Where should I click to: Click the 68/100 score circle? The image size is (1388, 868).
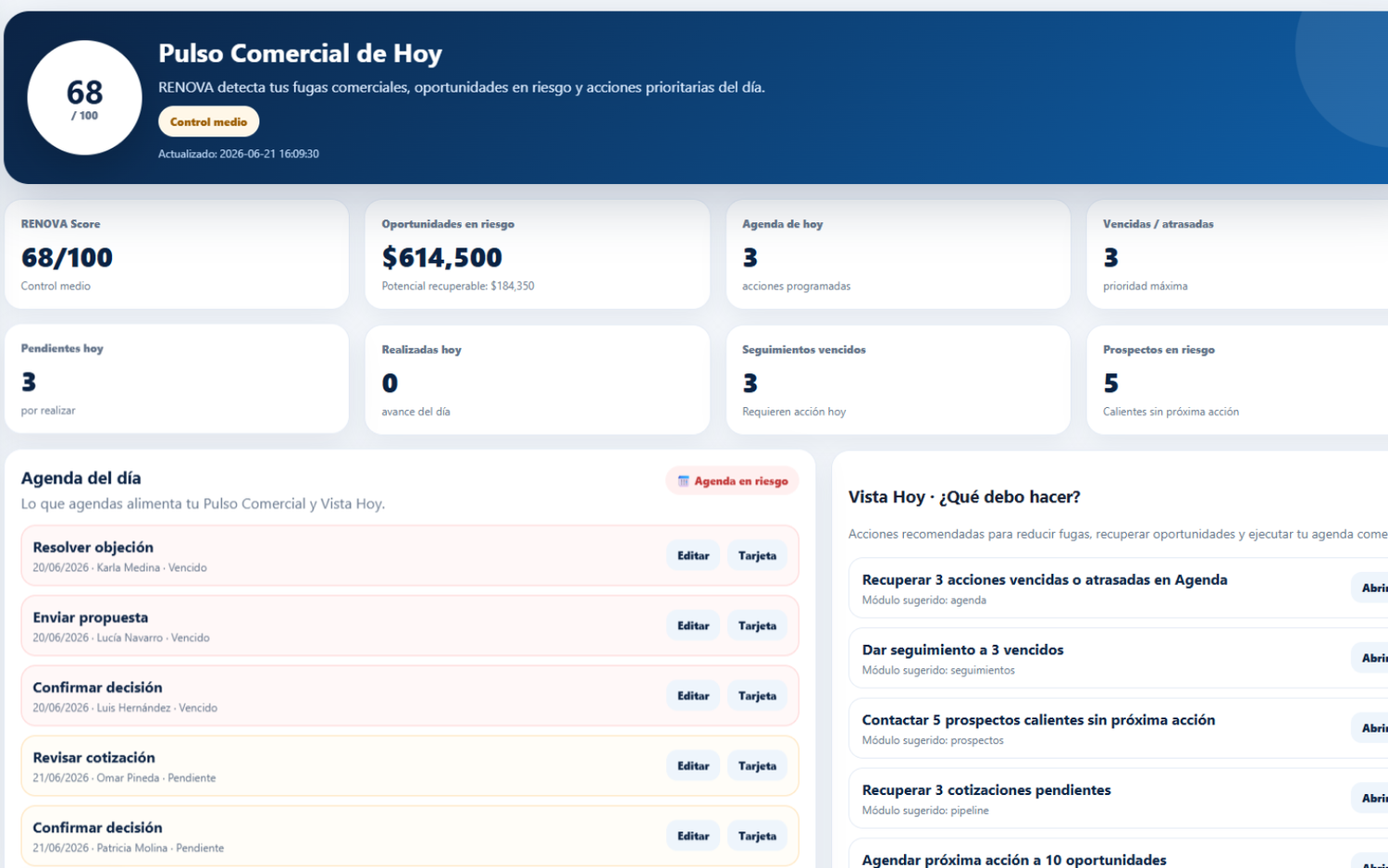[x=84, y=98]
